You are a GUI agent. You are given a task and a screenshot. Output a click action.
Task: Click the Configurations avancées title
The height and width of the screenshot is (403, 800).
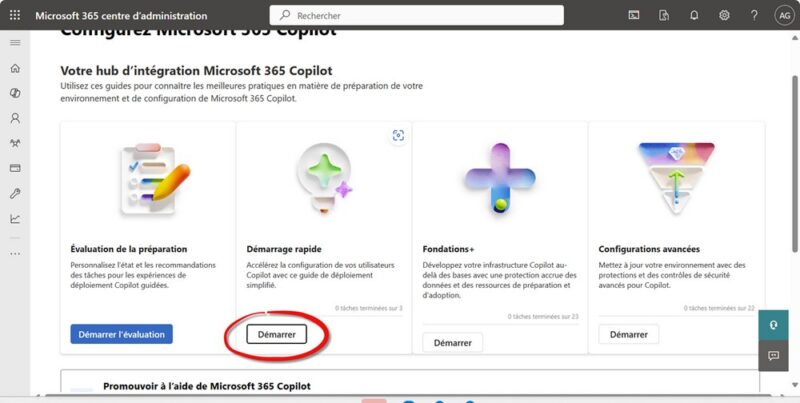pyautogui.click(x=649, y=249)
